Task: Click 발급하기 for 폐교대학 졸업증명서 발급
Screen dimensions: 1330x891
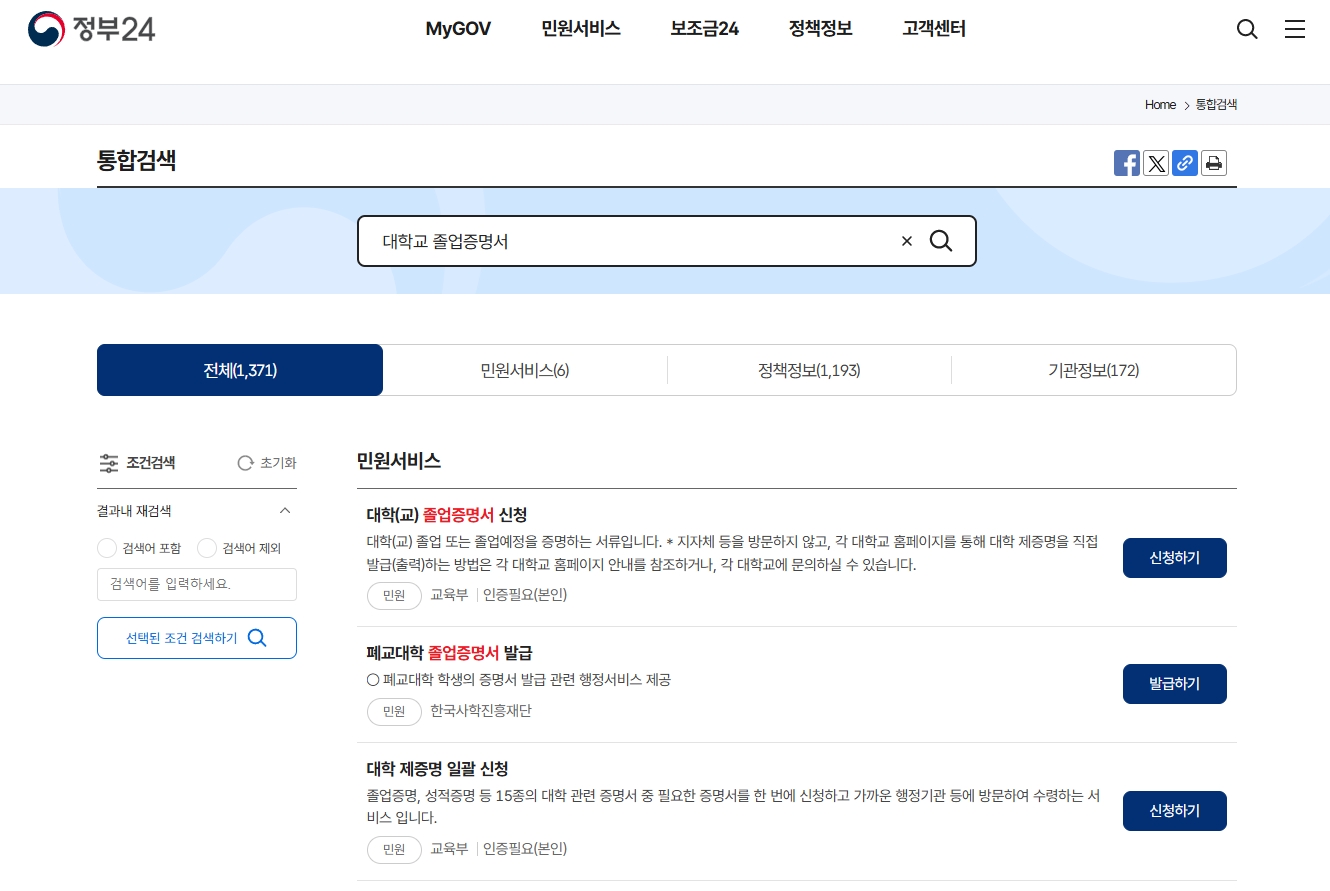Action: (x=1174, y=683)
